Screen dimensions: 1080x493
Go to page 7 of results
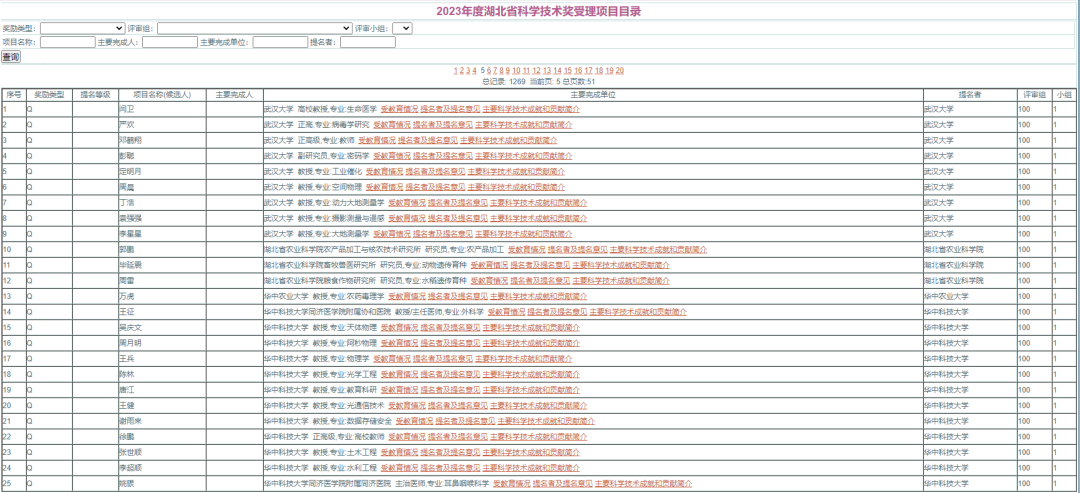495,70
